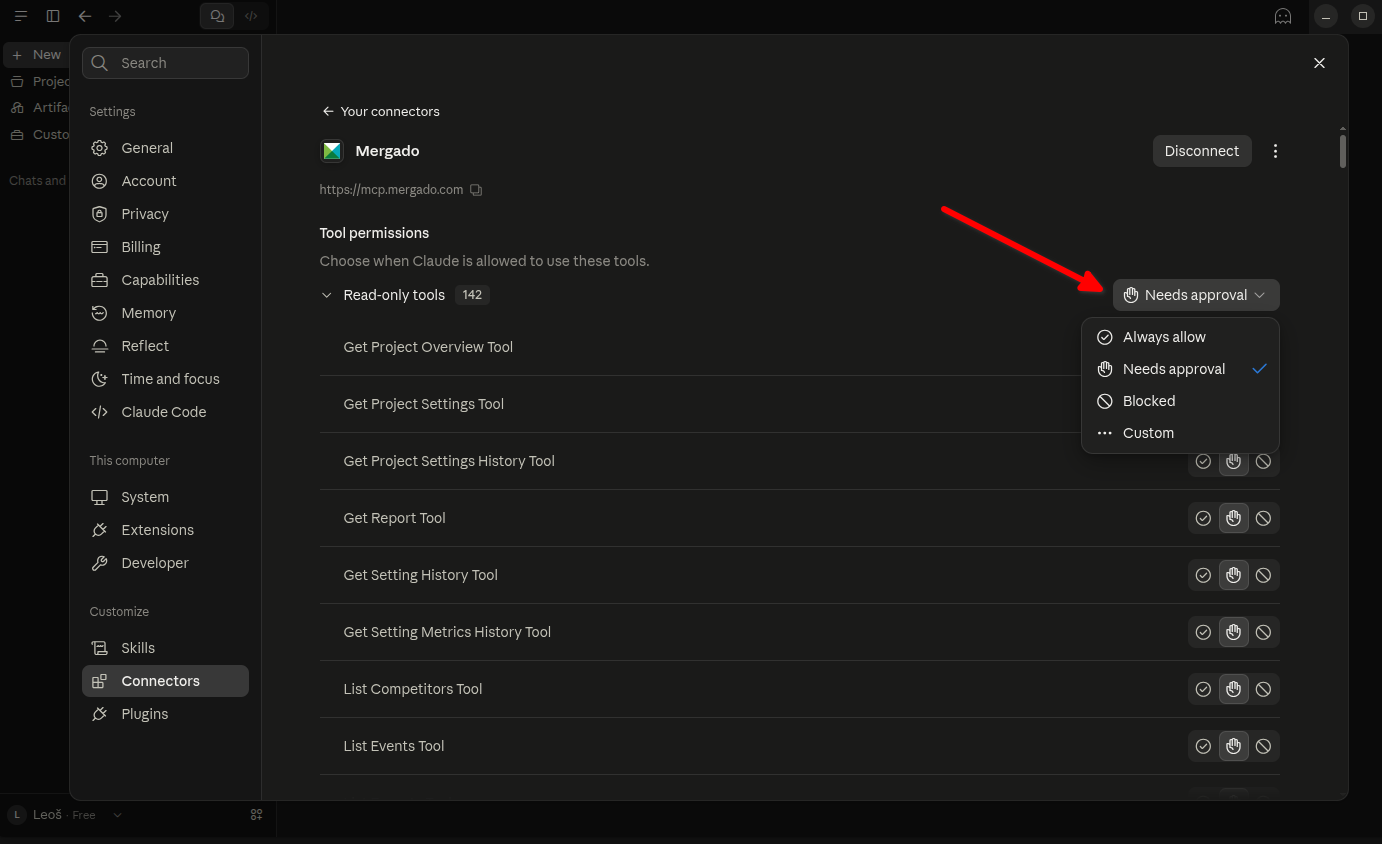
Task: Open the three-dot menu beside Disconnect
Action: (1275, 151)
